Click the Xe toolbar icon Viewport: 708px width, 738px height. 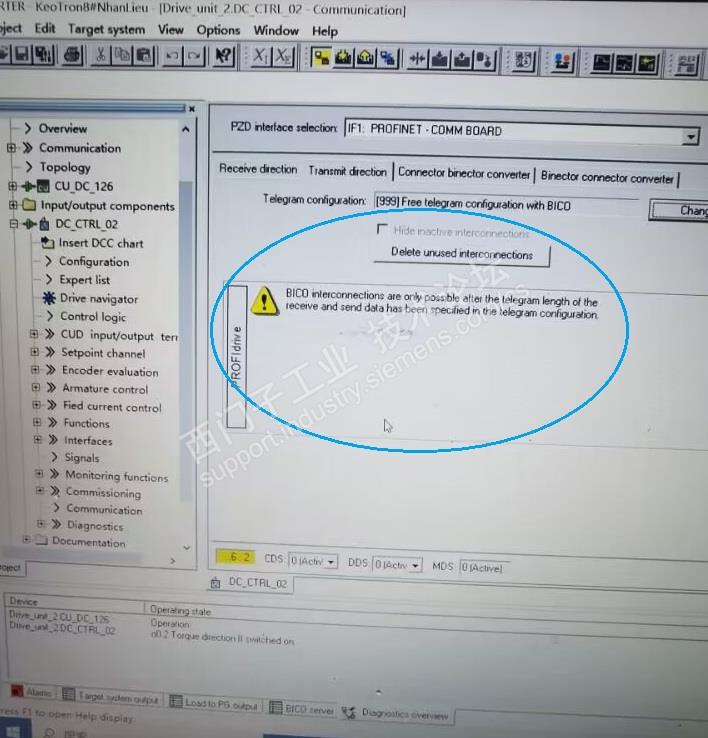click(x=283, y=57)
